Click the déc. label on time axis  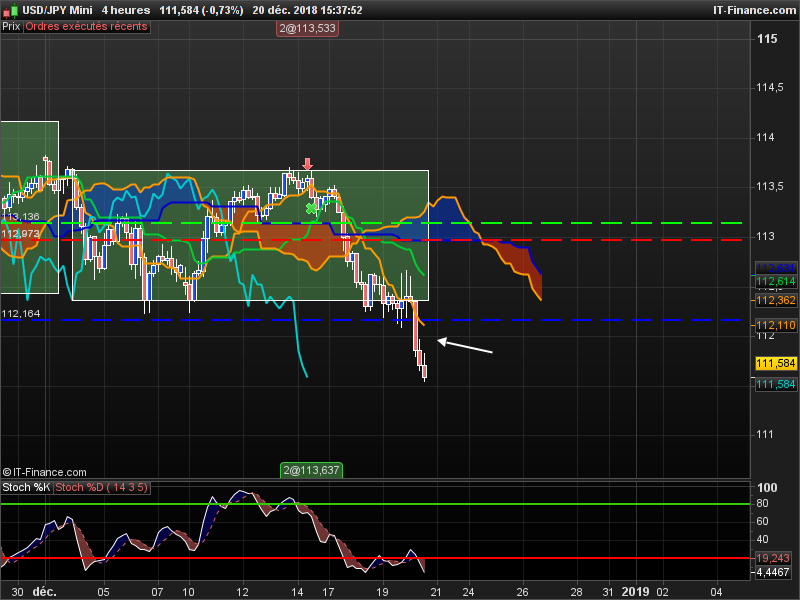[x=44, y=592]
